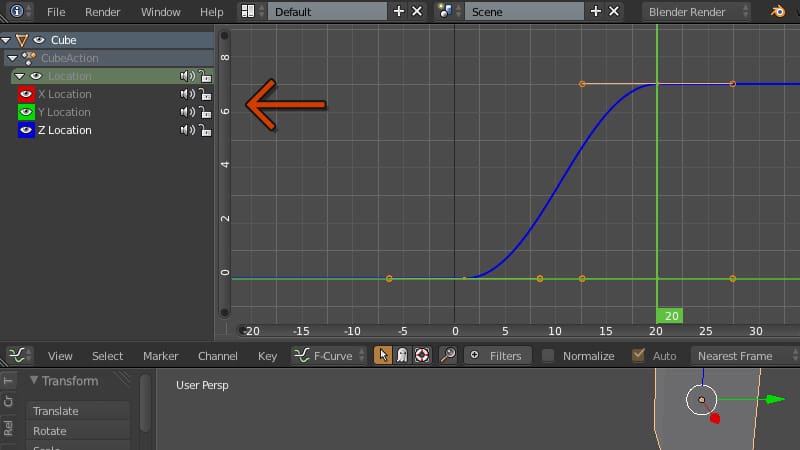
Task: Add a new screen layout
Action: [399, 11]
